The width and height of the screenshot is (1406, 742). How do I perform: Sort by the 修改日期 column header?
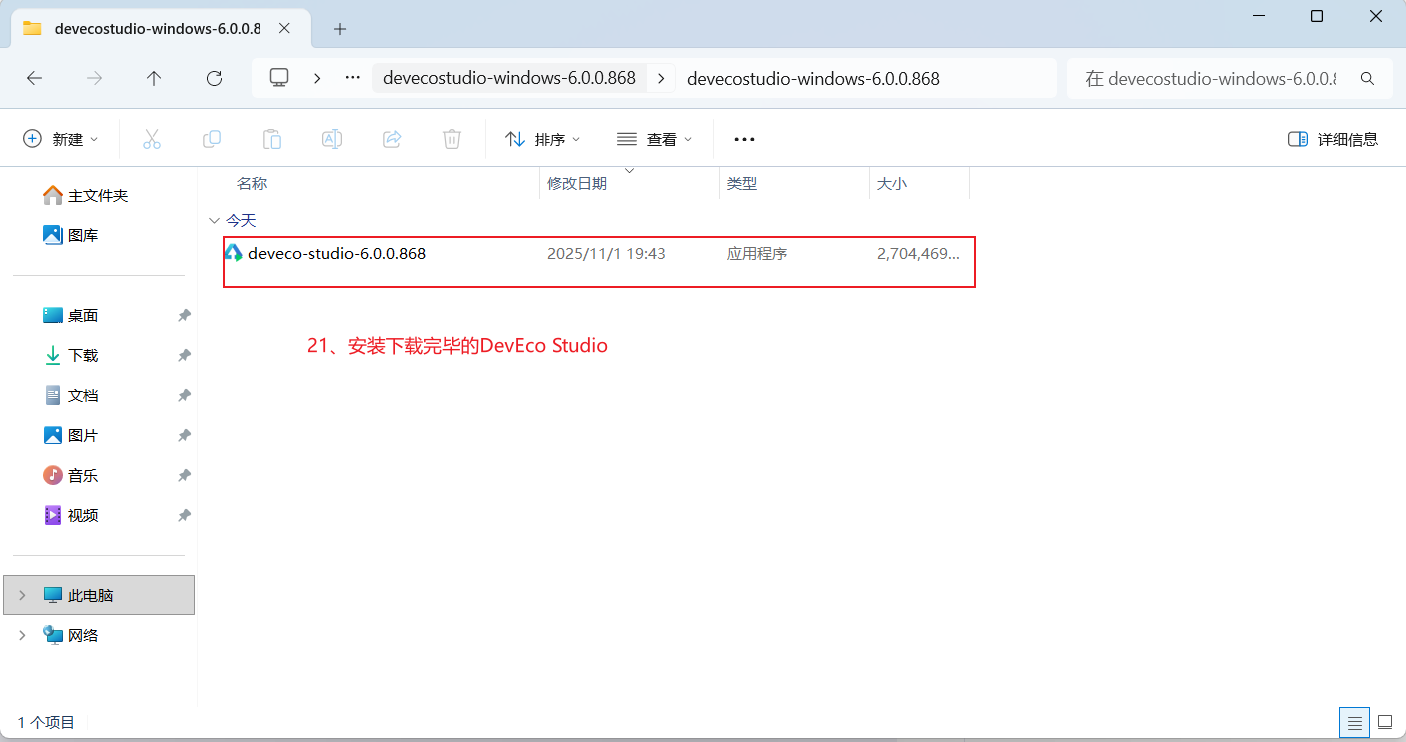577,184
